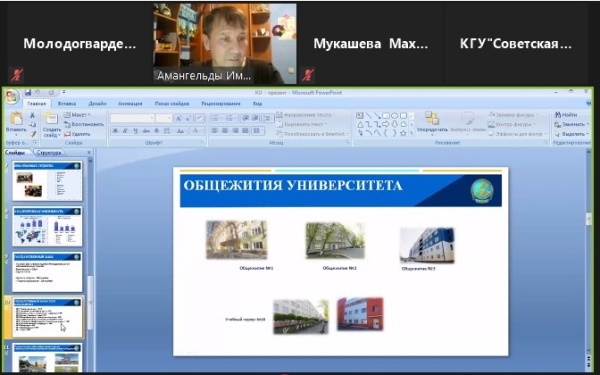Viewport: 600px width, 375px height.
Task: Save the presentation from the quick access toolbar
Action: pos(28,93)
